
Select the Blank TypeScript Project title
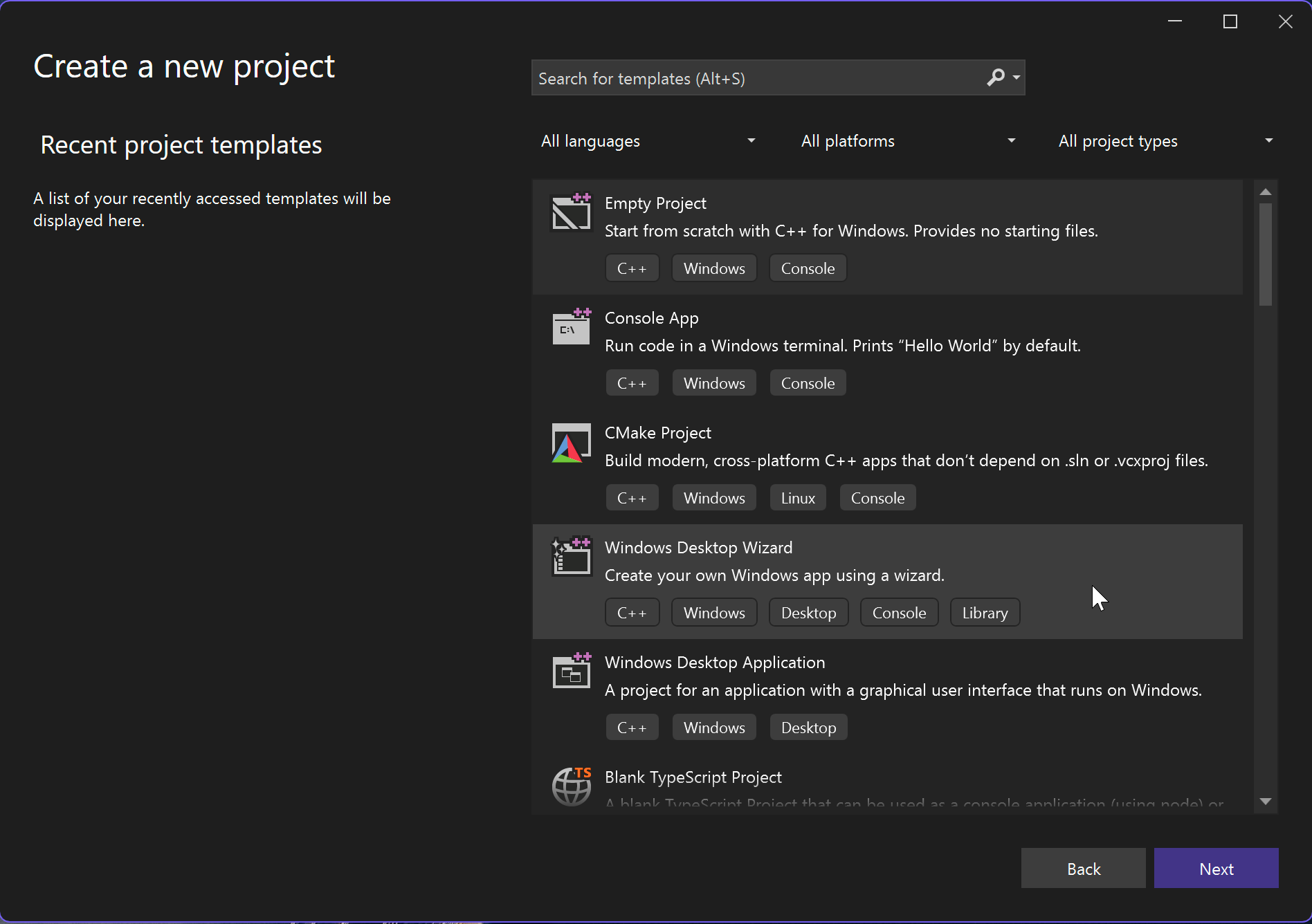[x=693, y=777]
